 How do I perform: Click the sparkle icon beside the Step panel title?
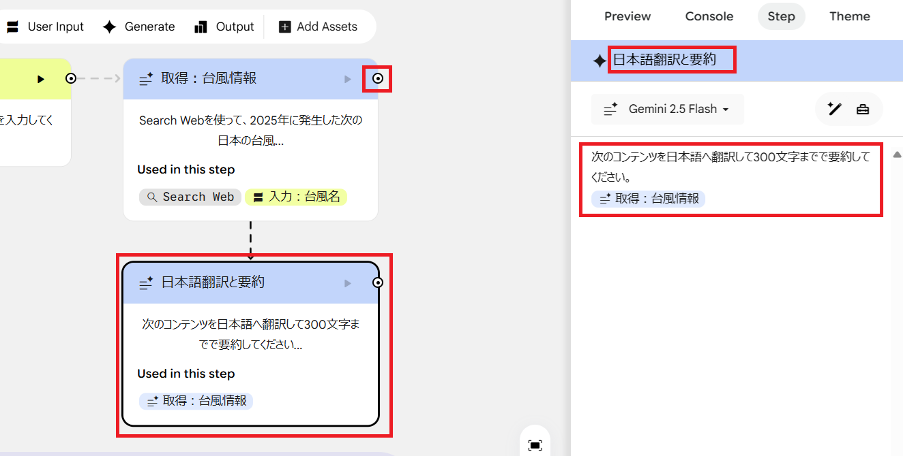coord(599,61)
